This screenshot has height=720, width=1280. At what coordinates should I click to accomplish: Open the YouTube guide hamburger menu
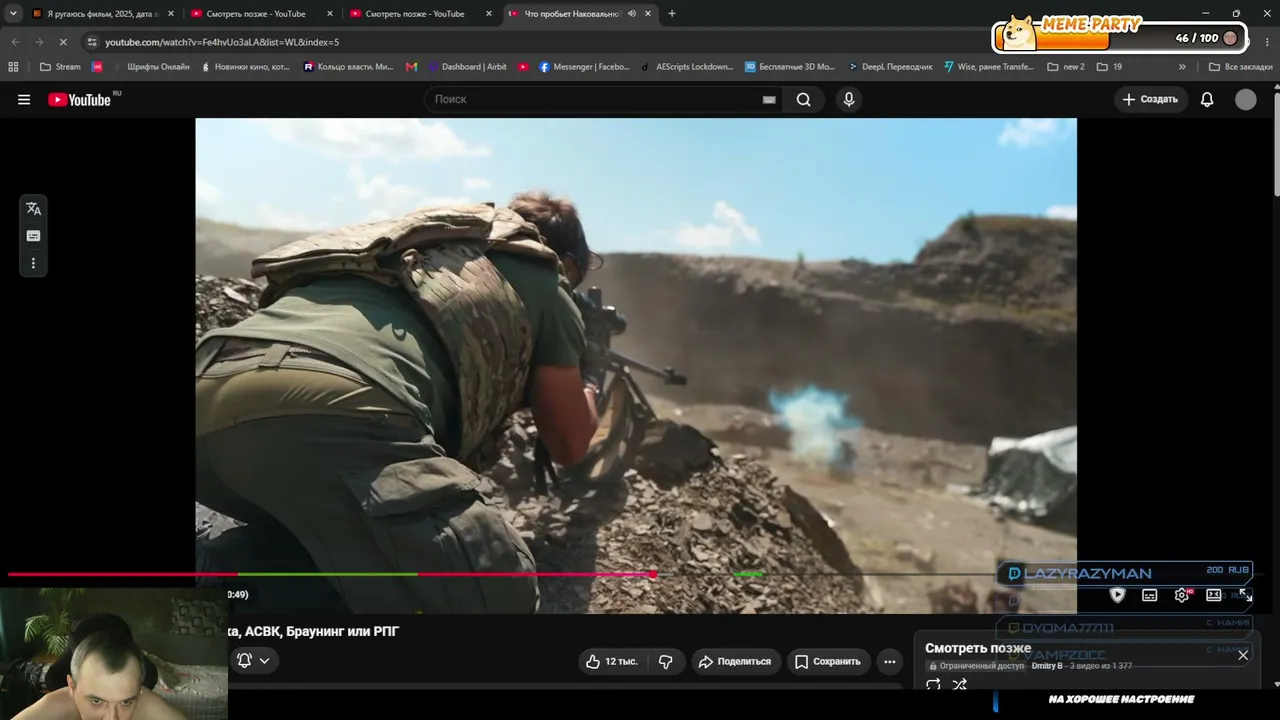click(24, 99)
